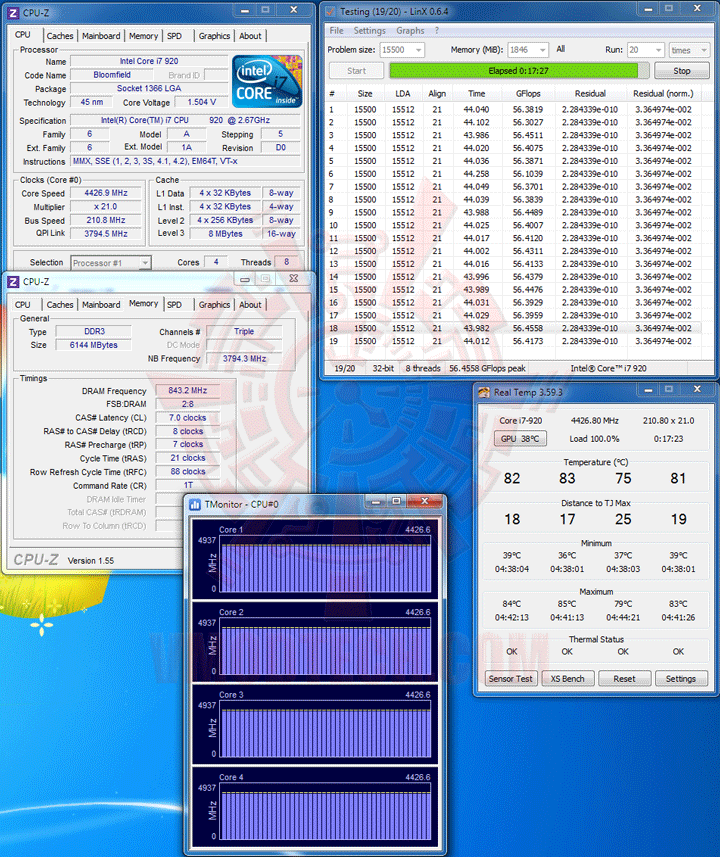
Task: Switch to CPU tab in CPU-Z Memory window
Action: [23, 305]
